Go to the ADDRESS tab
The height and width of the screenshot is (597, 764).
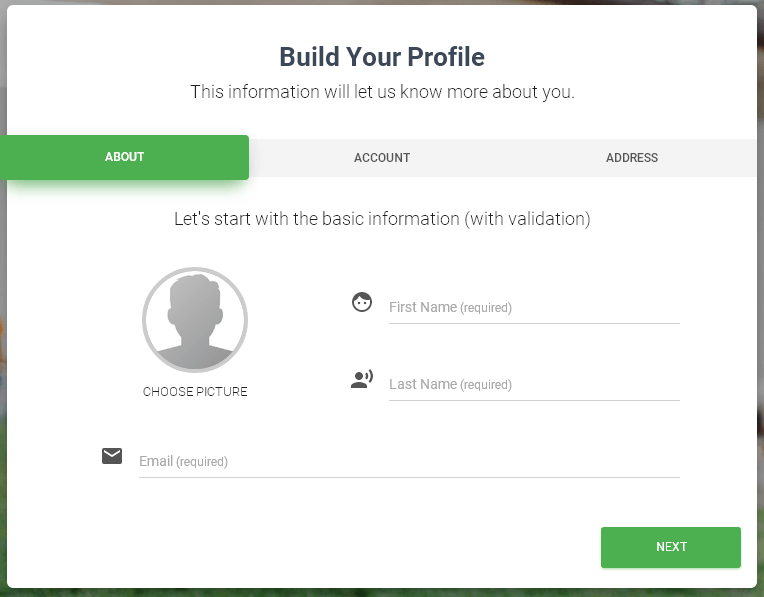pos(632,158)
